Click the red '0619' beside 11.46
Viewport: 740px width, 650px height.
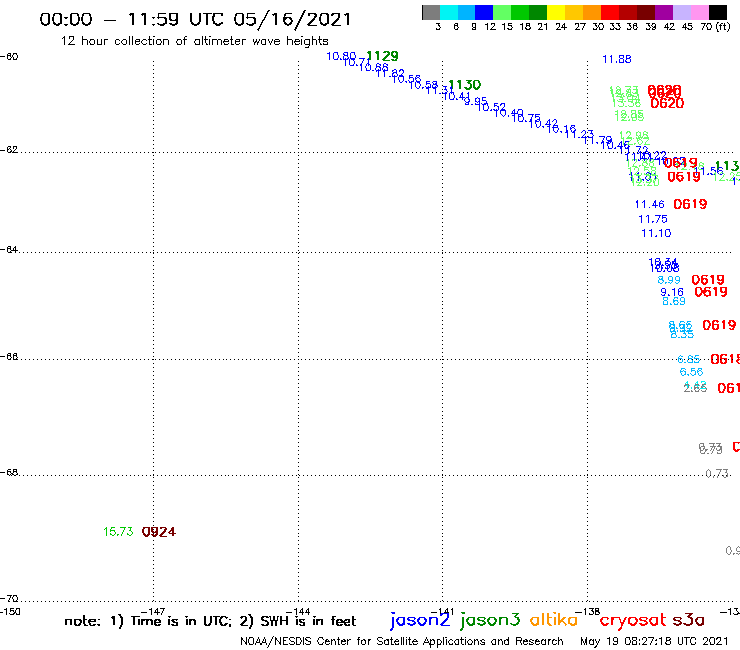click(690, 204)
